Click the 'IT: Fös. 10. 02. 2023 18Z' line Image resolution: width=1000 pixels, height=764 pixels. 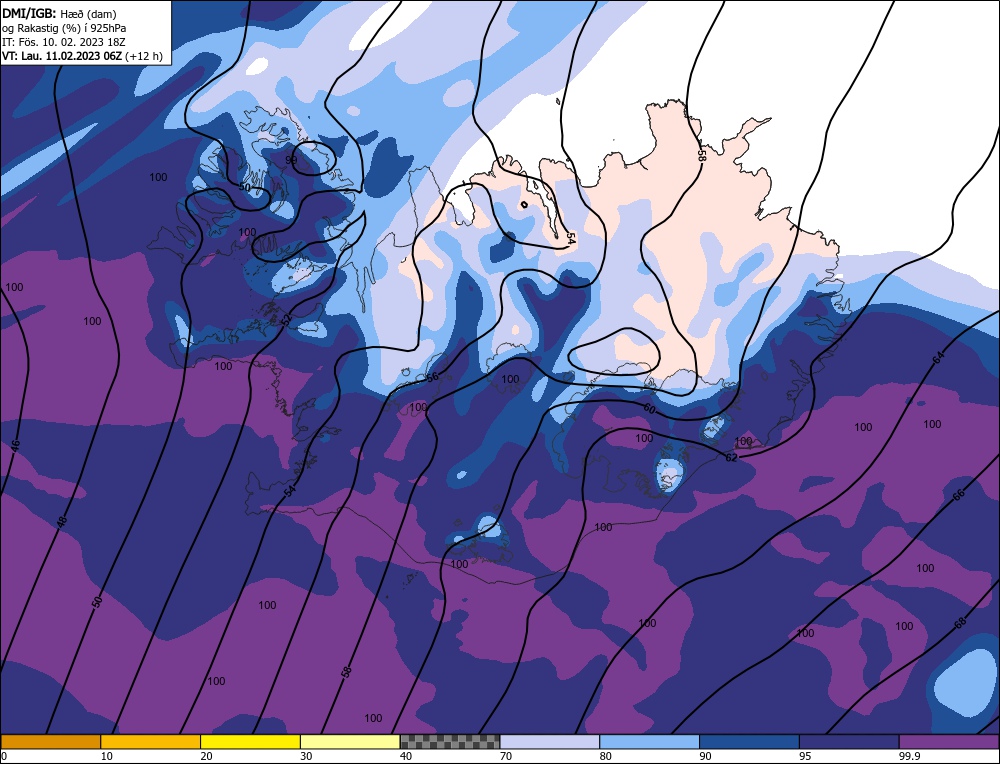pos(64,42)
